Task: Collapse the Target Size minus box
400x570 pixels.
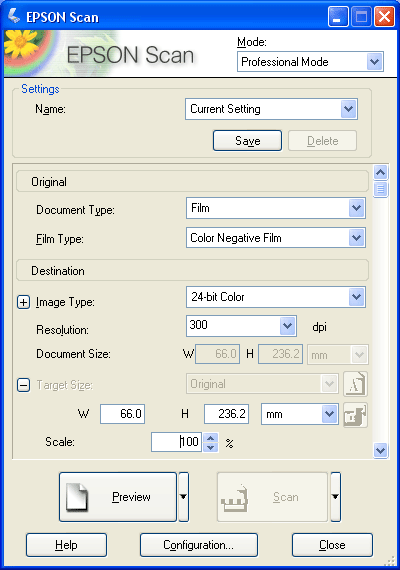Action: tap(23, 385)
